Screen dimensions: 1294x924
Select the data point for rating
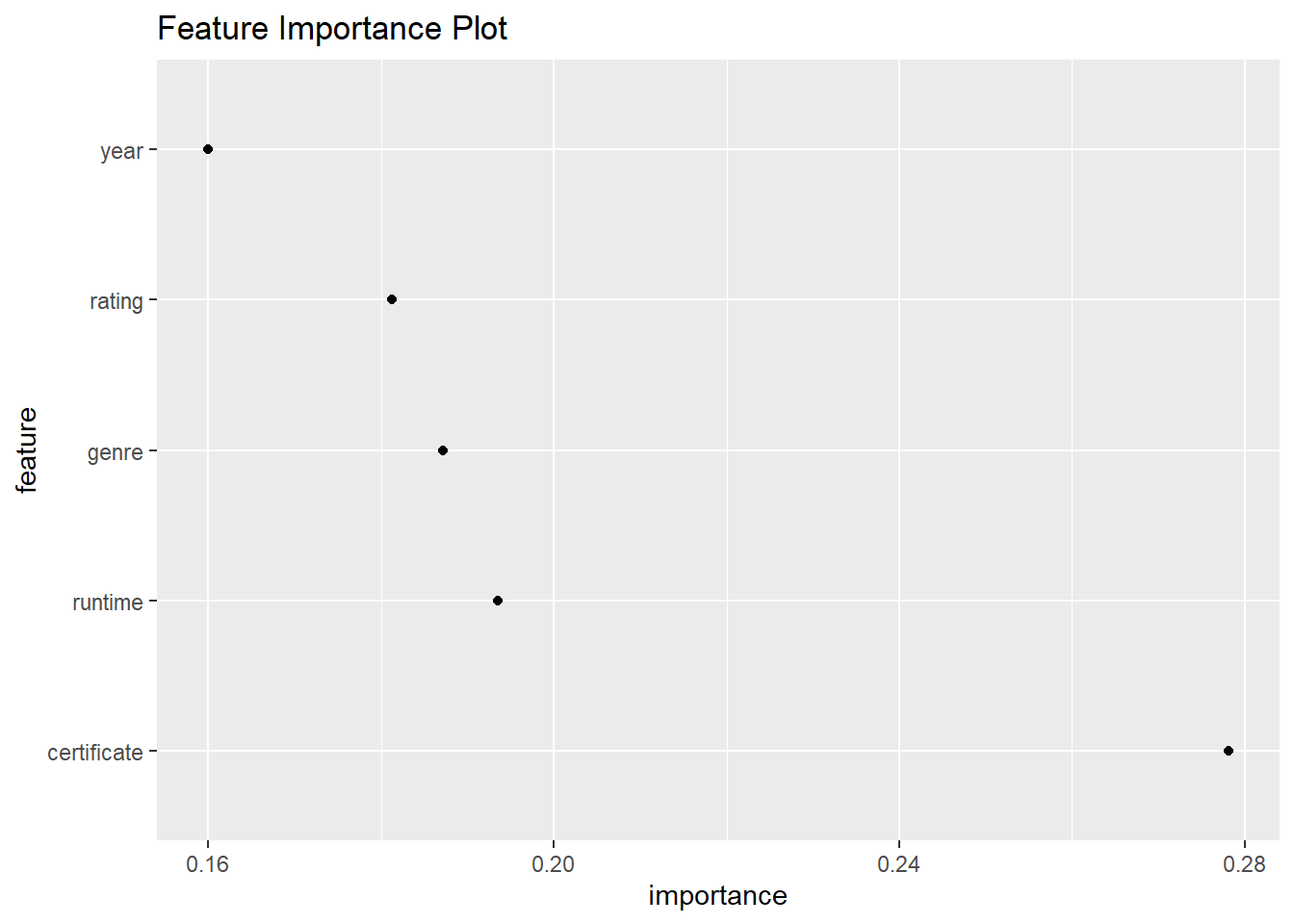[392, 299]
